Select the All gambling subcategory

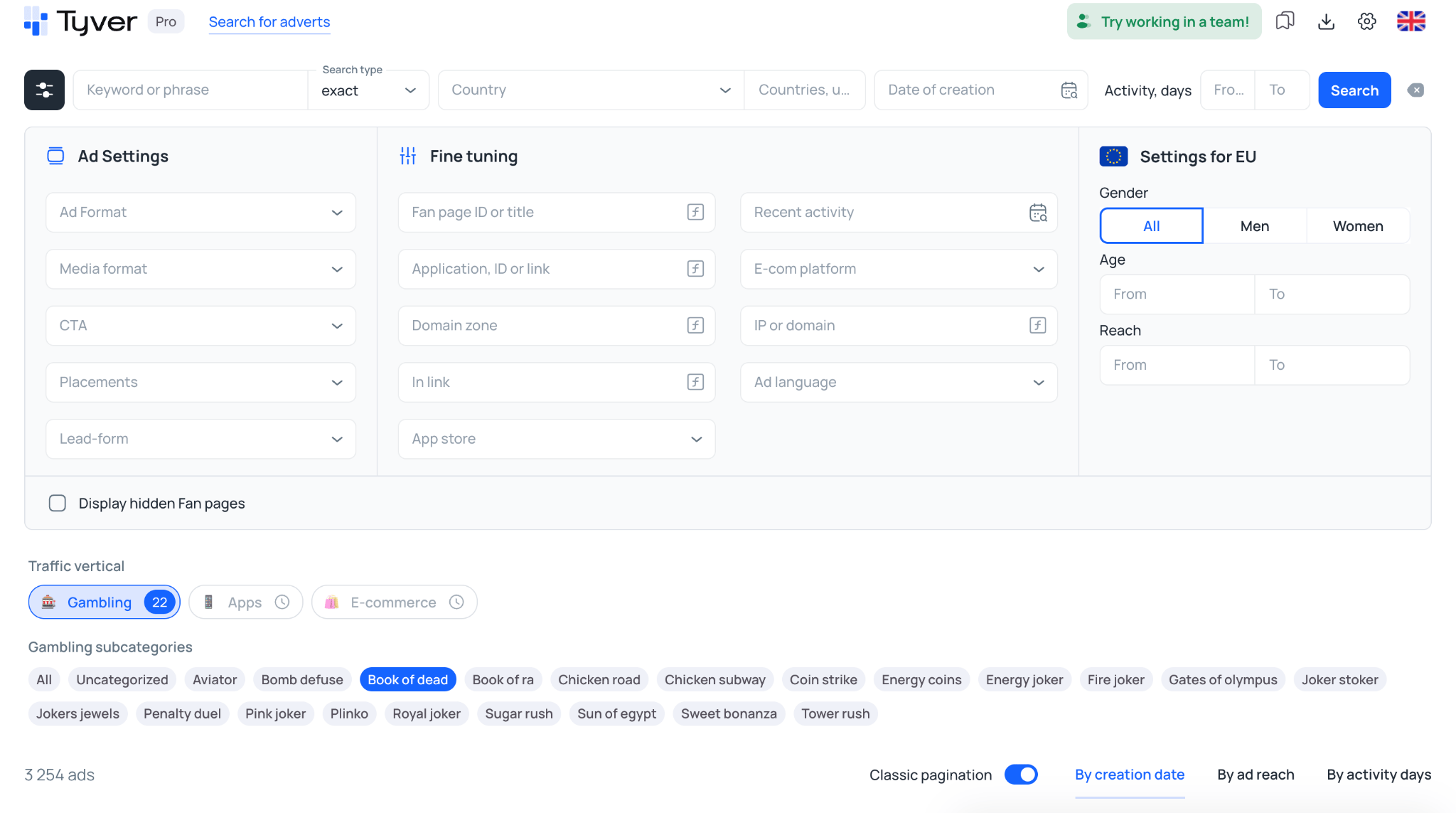tap(44, 679)
